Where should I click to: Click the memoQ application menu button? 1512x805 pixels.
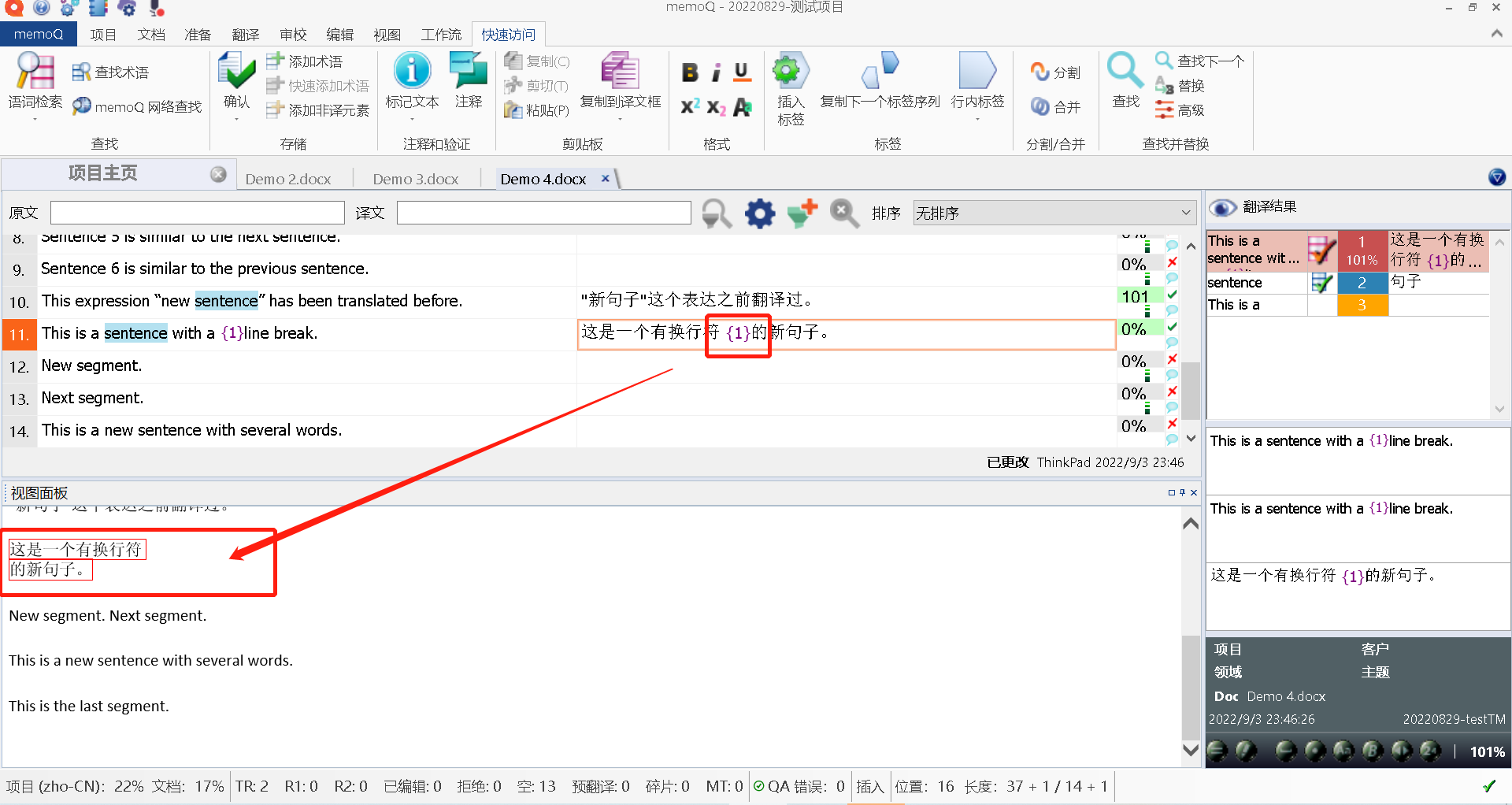click(38, 34)
